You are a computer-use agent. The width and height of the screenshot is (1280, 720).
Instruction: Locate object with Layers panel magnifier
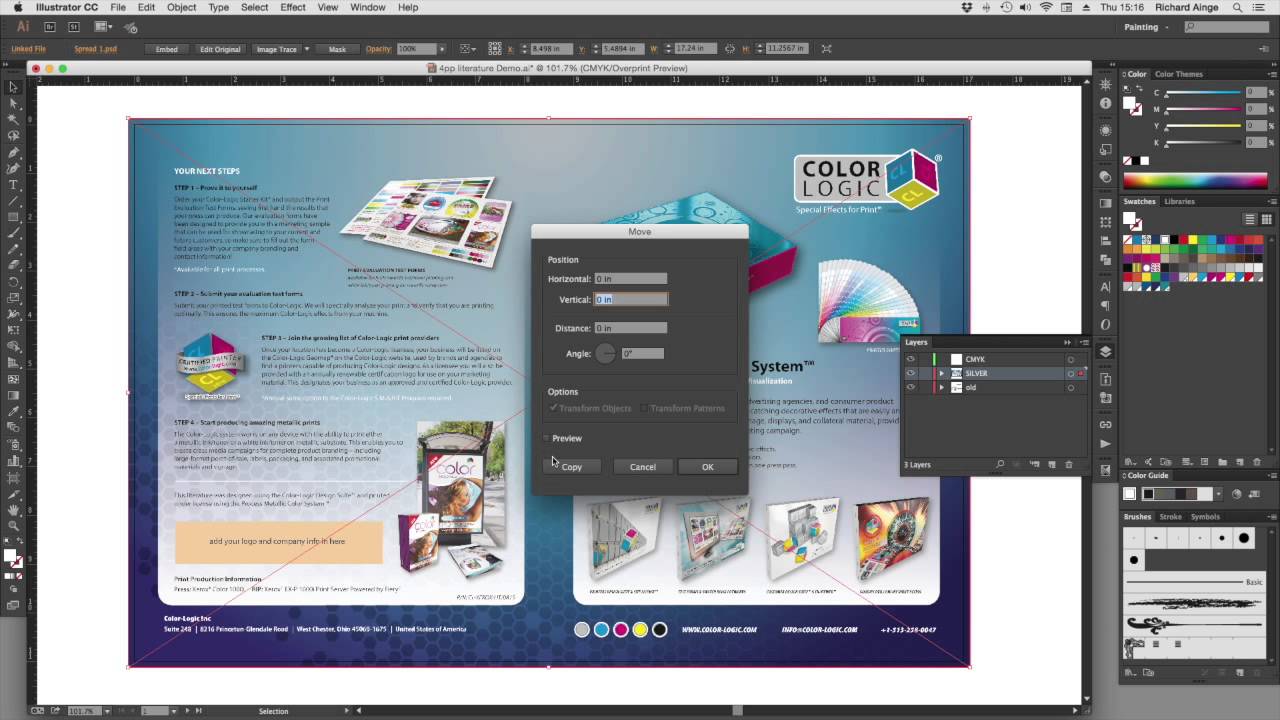point(1000,465)
